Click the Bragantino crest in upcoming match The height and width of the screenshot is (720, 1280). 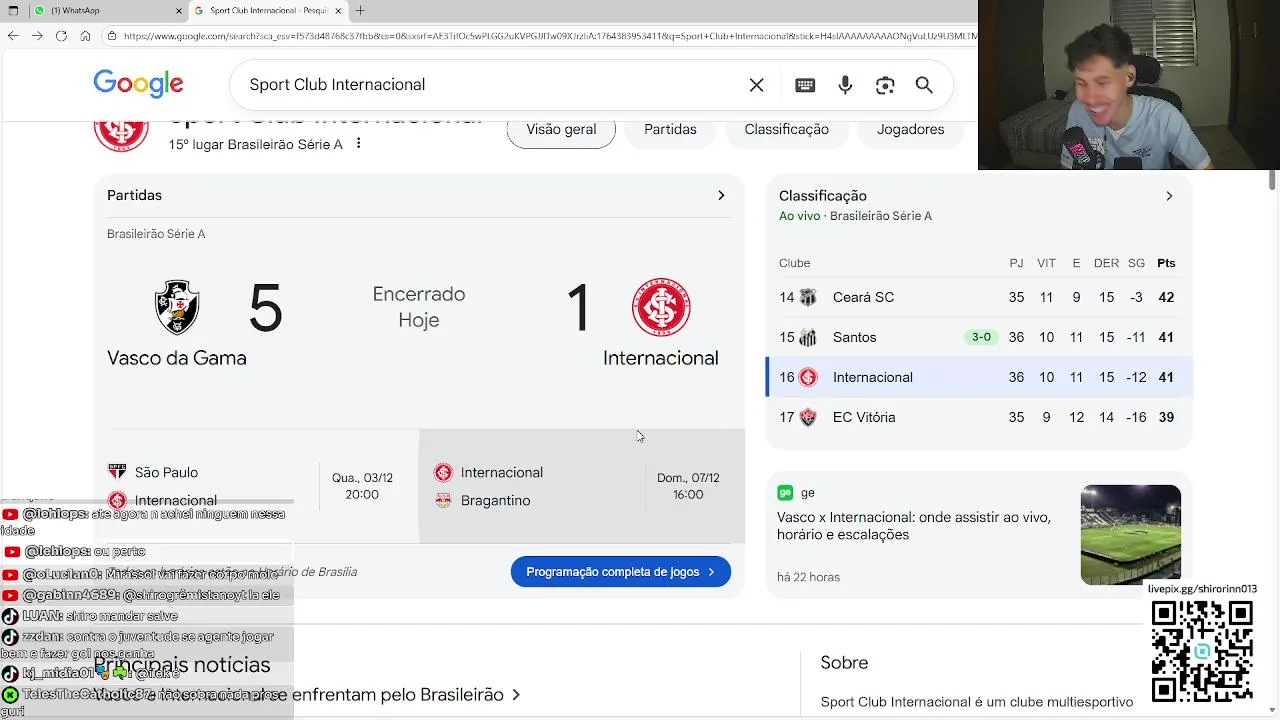click(x=443, y=500)
